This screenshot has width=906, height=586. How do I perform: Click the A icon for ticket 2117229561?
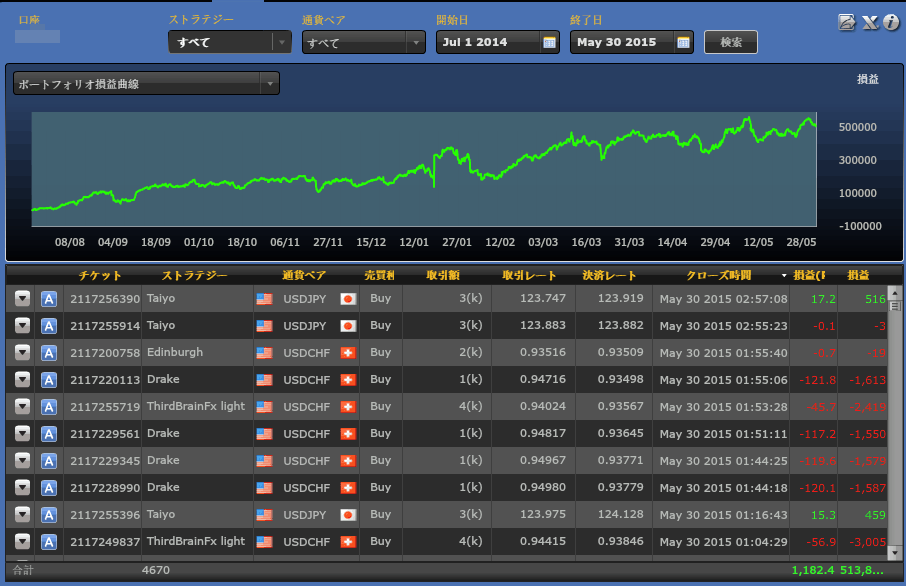point(49,433)
